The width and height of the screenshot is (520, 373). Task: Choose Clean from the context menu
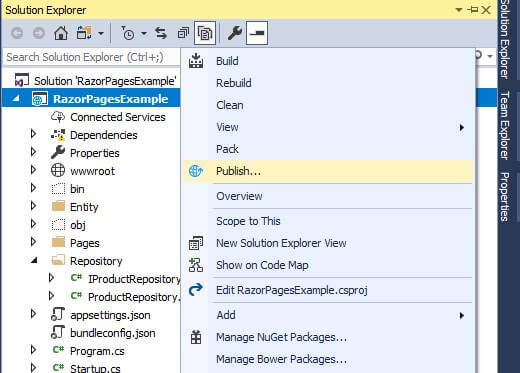(328, 105)
